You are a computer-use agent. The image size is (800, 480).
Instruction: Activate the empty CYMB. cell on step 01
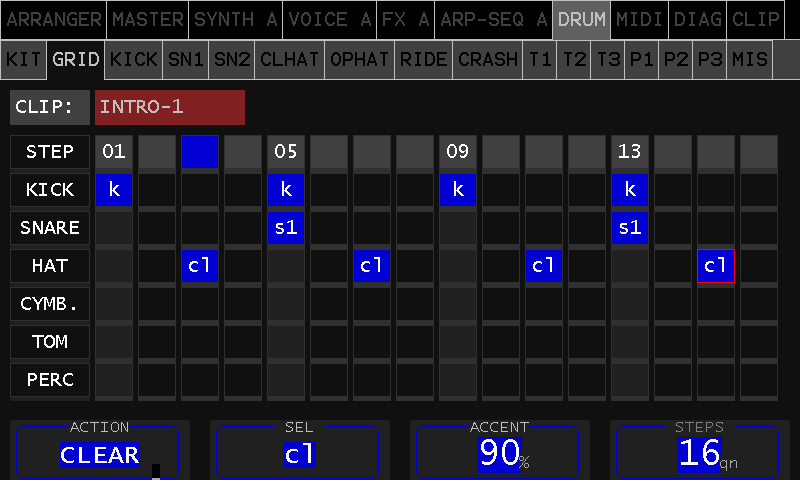pyautogui.click(x=114, y=304)
